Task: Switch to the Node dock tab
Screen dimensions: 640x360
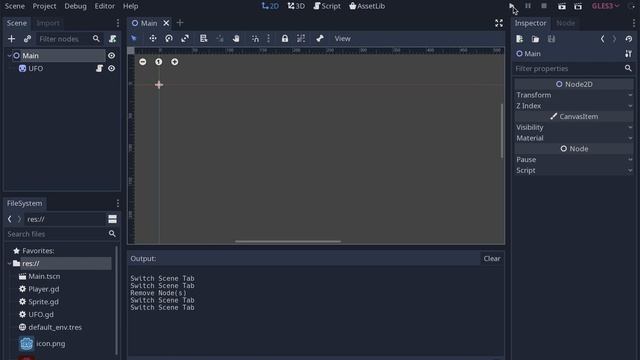Action: (565, 23)
